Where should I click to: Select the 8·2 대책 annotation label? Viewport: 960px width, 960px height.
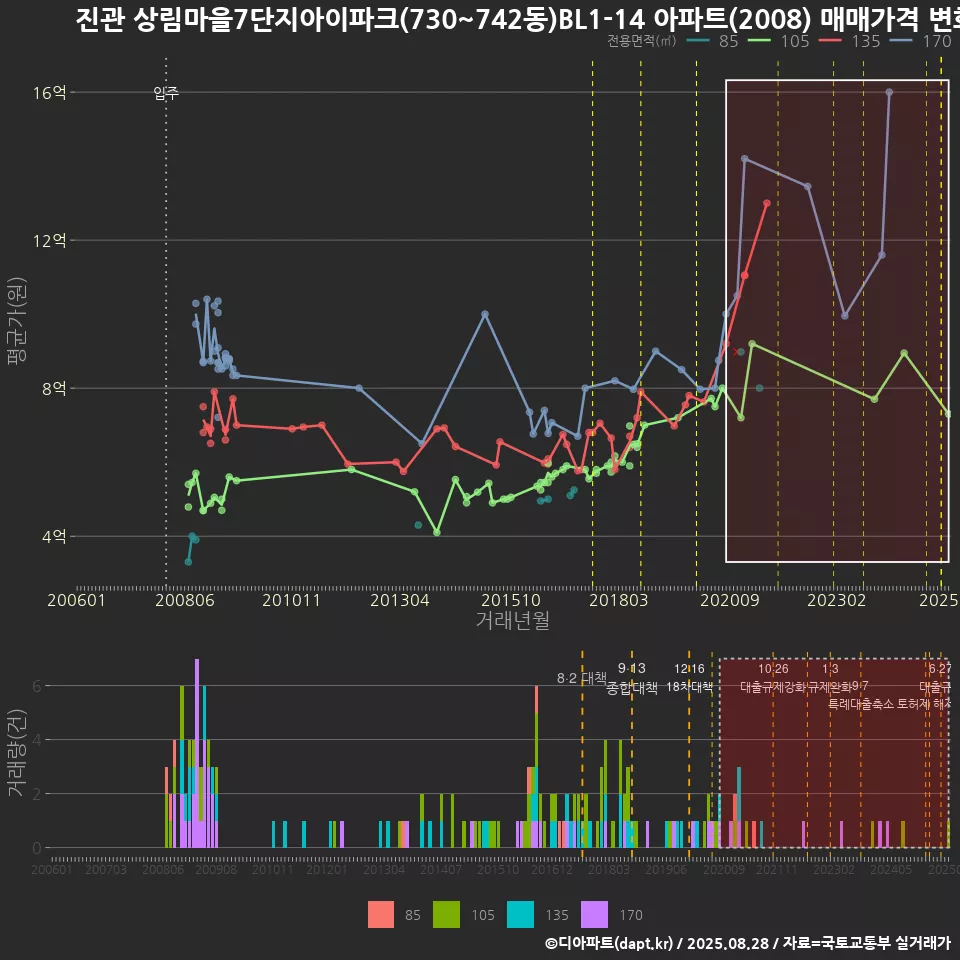(581, 678)
